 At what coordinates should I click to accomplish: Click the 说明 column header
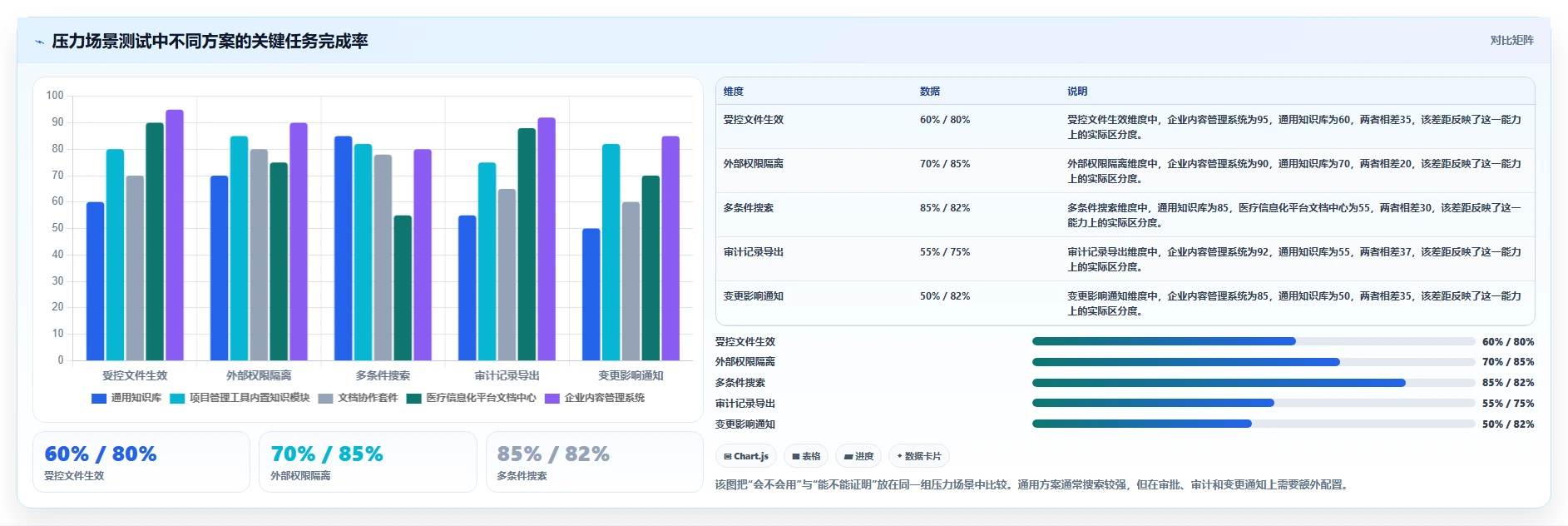(1077, 92)
